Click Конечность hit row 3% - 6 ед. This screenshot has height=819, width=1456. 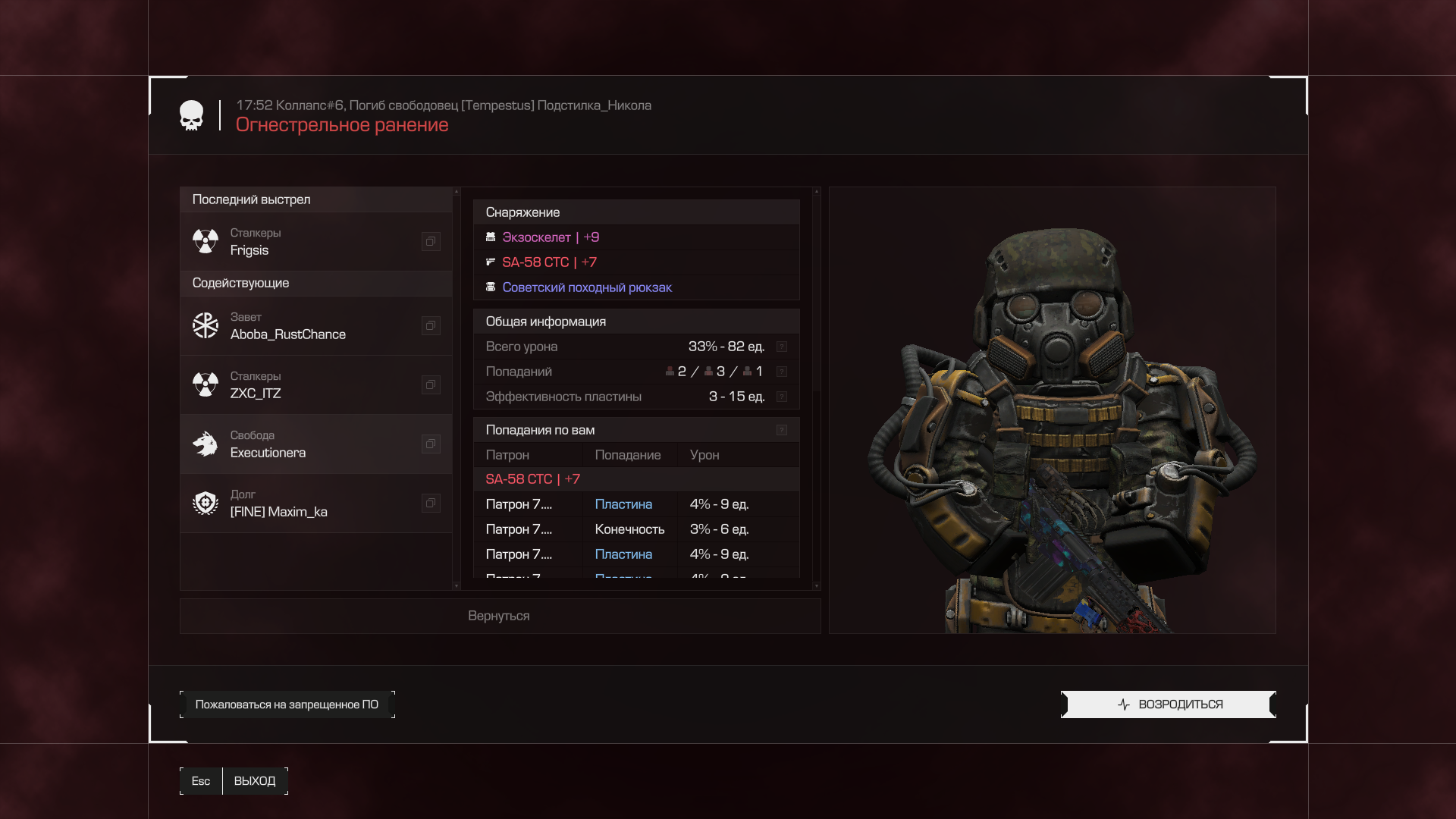click(x=636, y=529)
